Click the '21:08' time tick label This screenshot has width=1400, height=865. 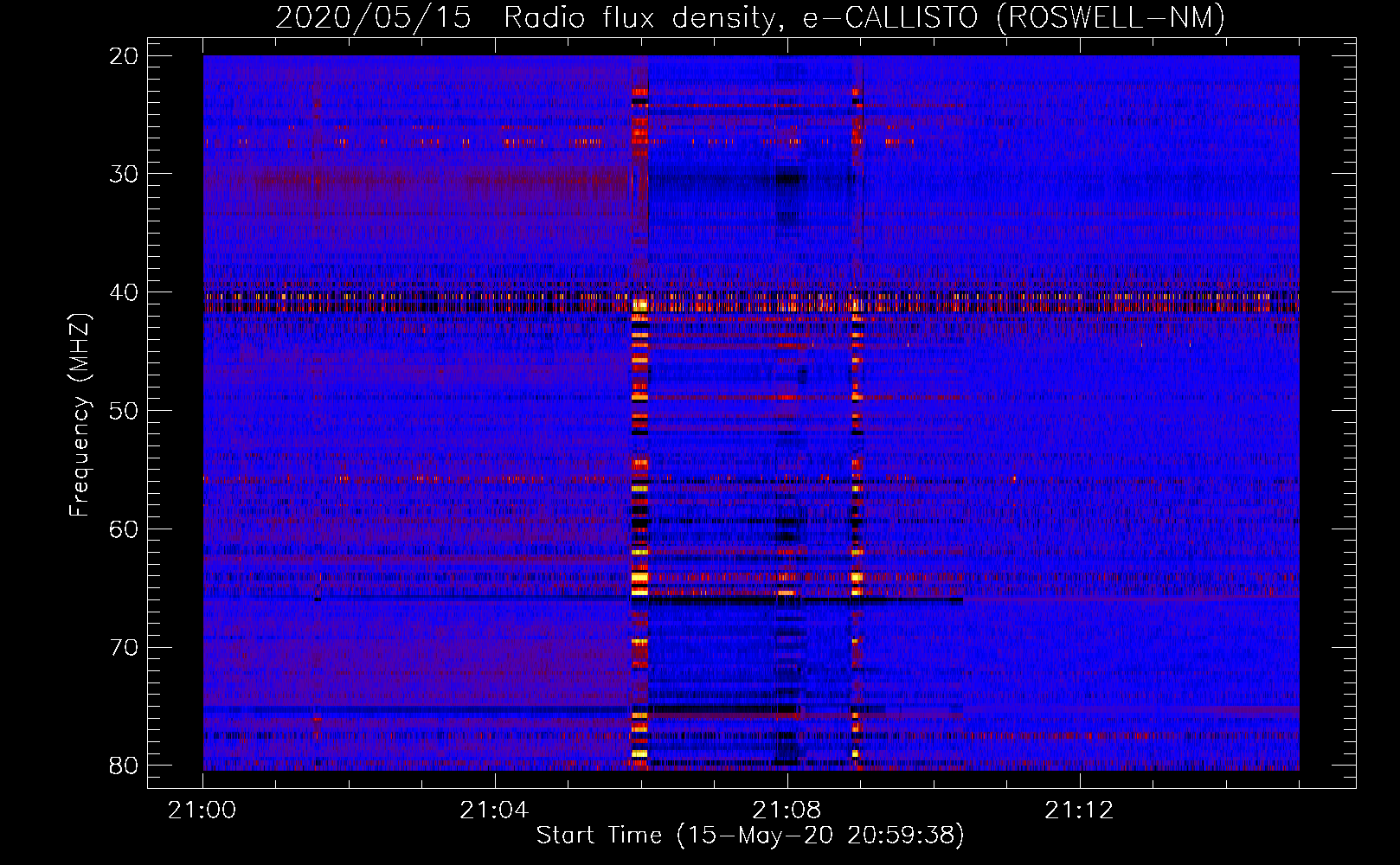(x=787, y=811)
